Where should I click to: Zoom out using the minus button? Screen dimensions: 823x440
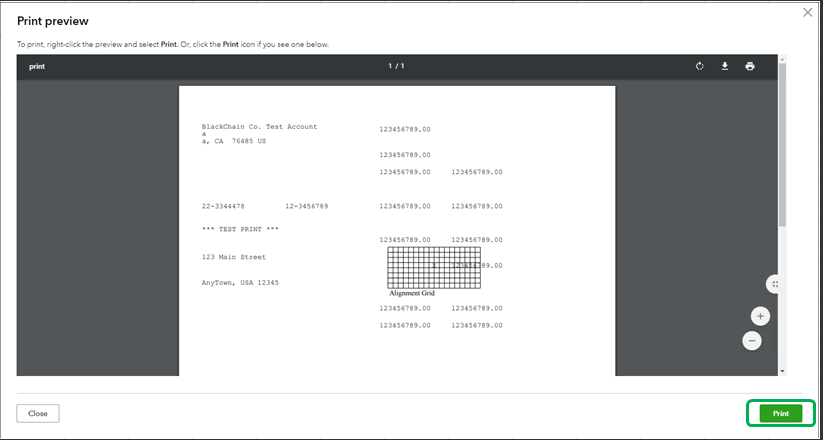(752, 341)
